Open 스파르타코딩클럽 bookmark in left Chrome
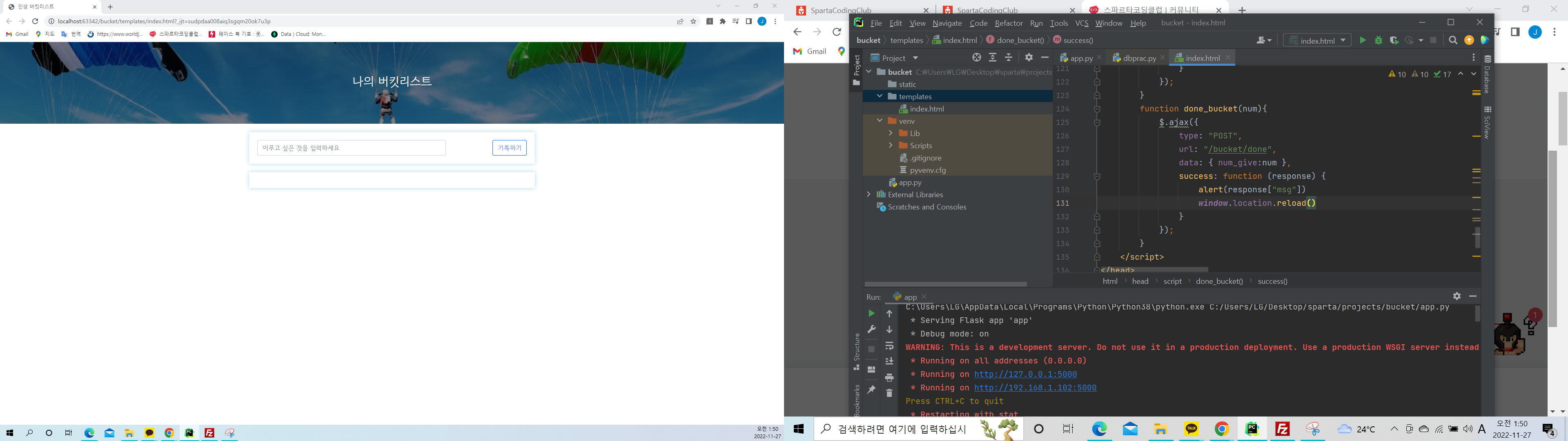Screen dimensions: 1568x441 176,34
